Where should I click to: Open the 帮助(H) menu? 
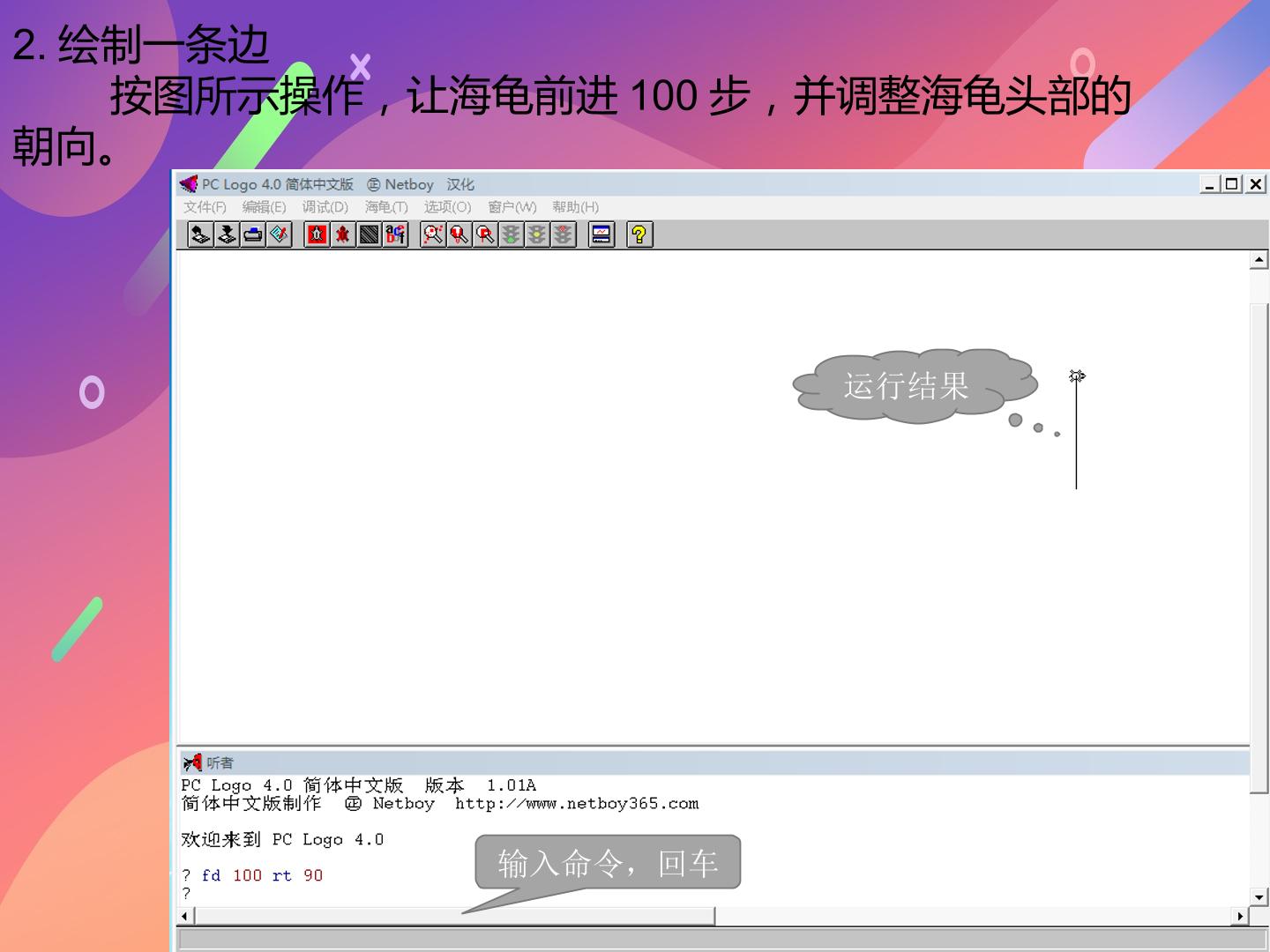point(575,207)
